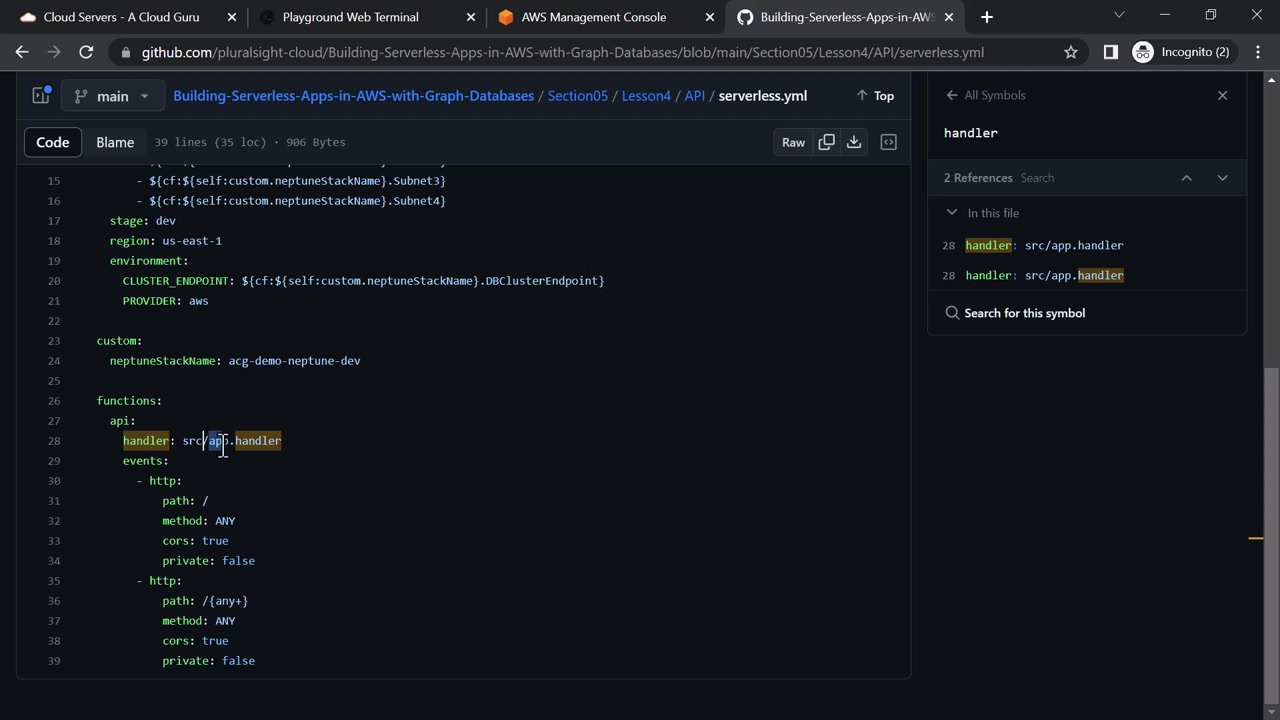Switch to Blame view
Image resolution: width=1280 pixels, height=720 pixels.
coord(115,142)
